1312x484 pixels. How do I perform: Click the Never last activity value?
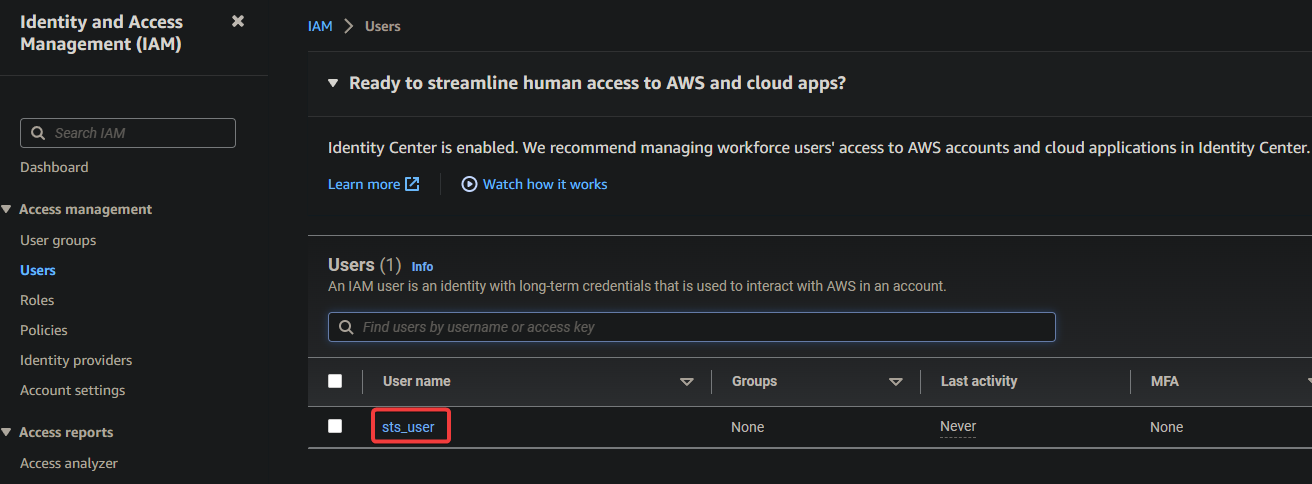point(958,427)
